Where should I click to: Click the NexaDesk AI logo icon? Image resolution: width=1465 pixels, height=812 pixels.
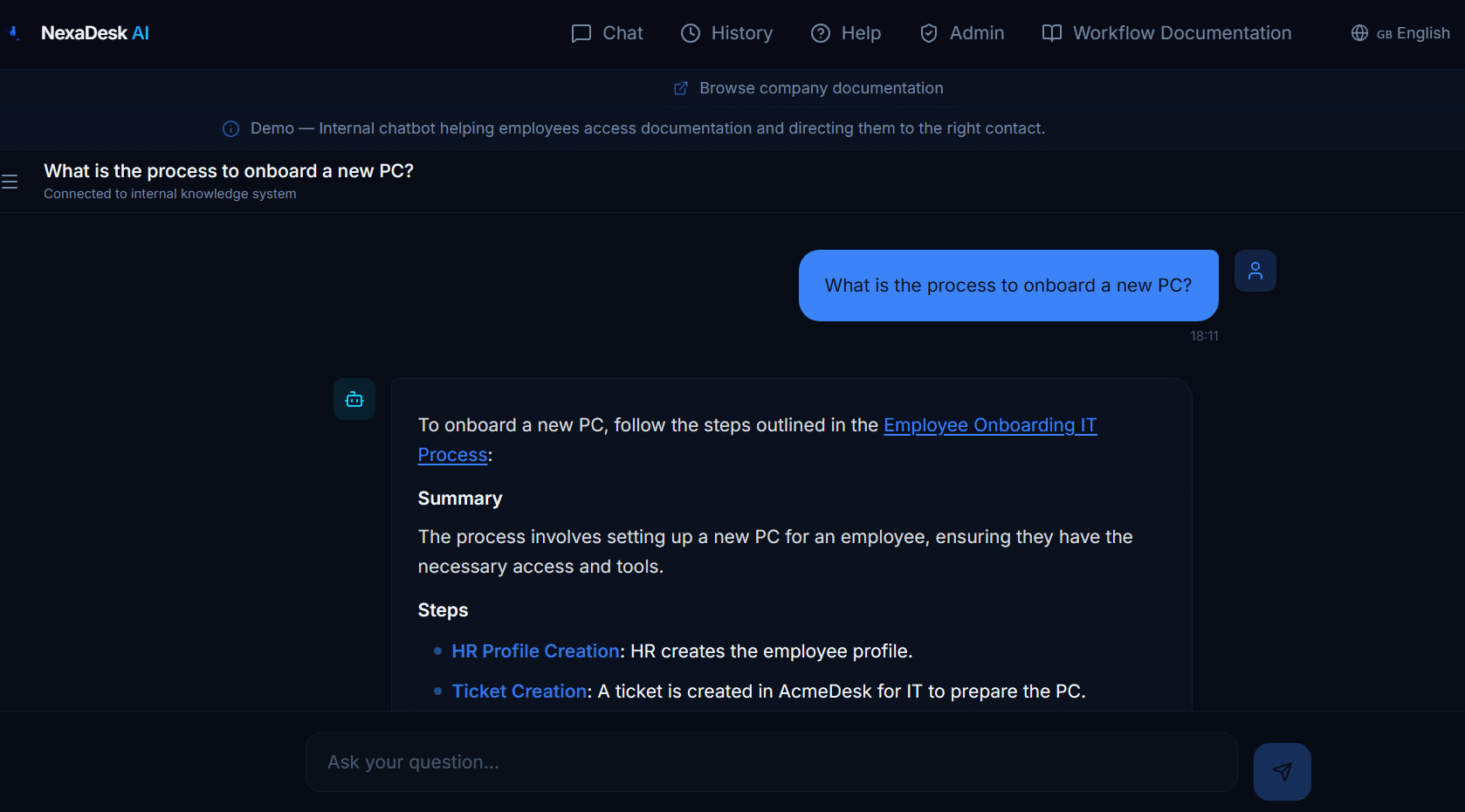(x=14, y=33)
